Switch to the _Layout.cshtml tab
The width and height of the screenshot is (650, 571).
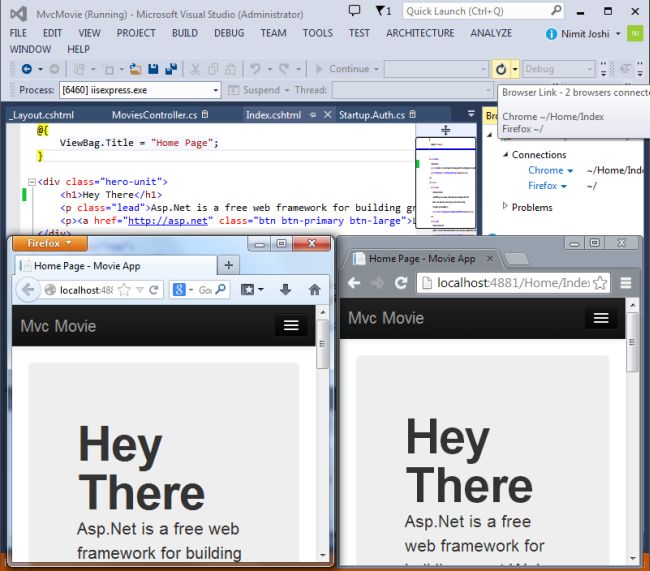coord(41,115)
